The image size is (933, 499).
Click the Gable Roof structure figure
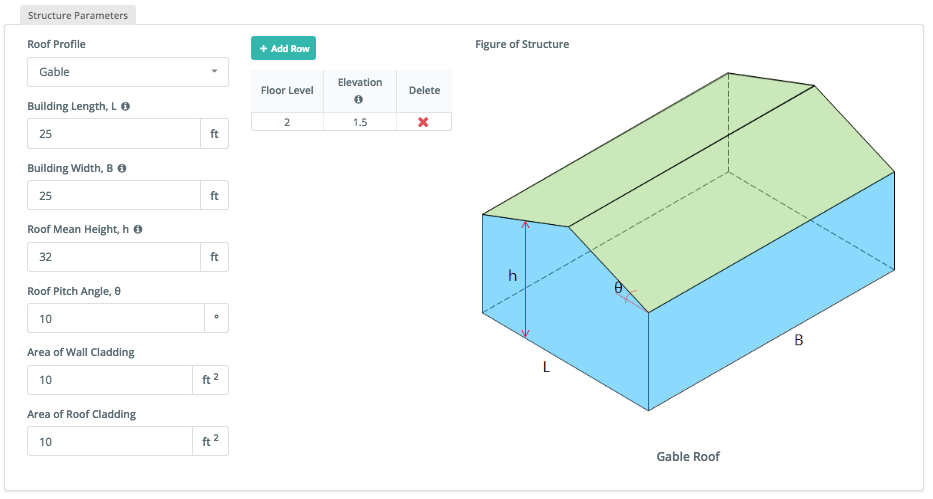[688, 241]
